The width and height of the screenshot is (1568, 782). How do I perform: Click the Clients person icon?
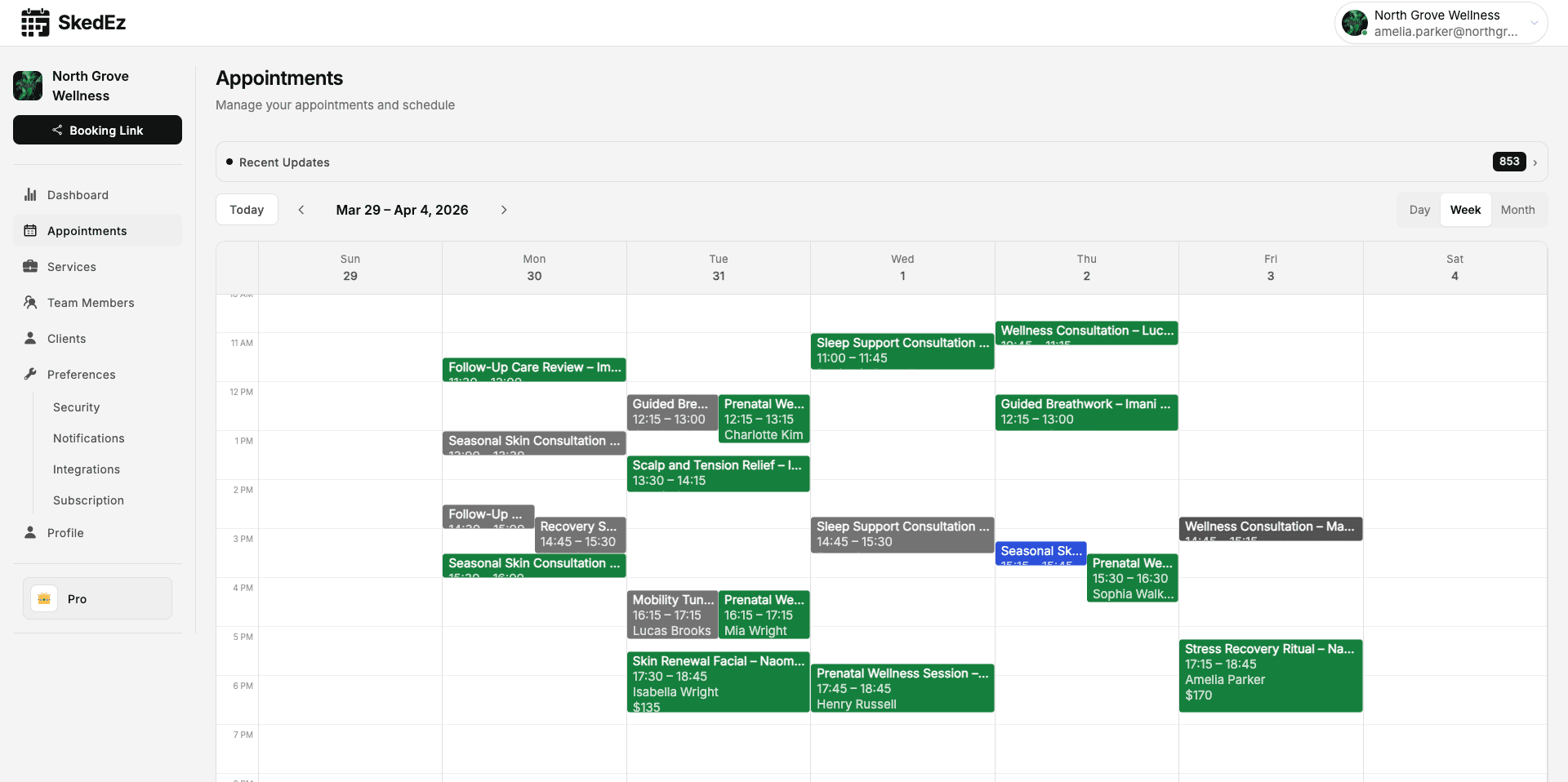(x=30, y=338)
